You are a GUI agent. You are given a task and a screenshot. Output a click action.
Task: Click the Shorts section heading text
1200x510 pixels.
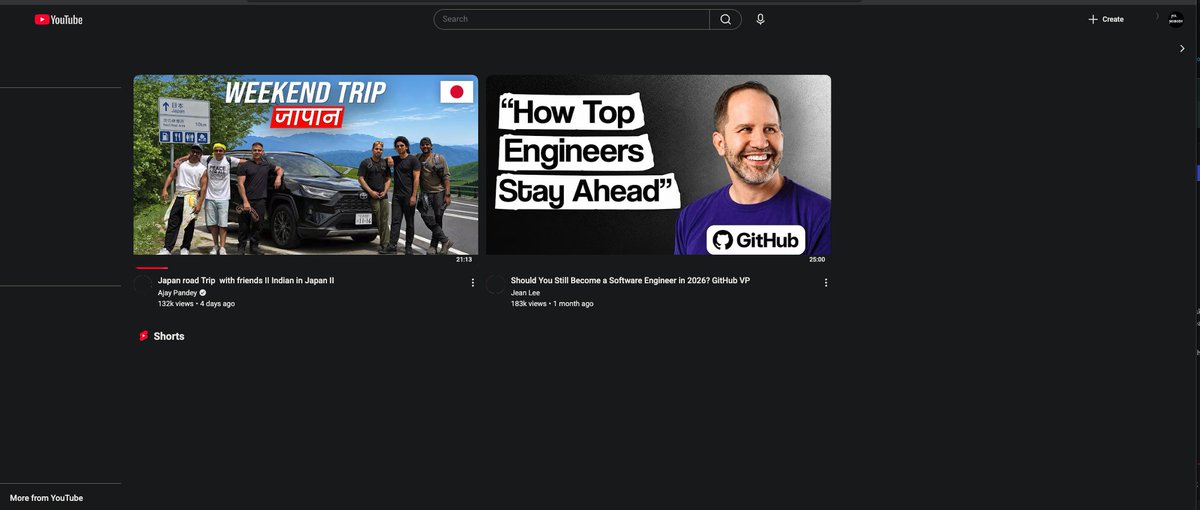pos(169,336)
